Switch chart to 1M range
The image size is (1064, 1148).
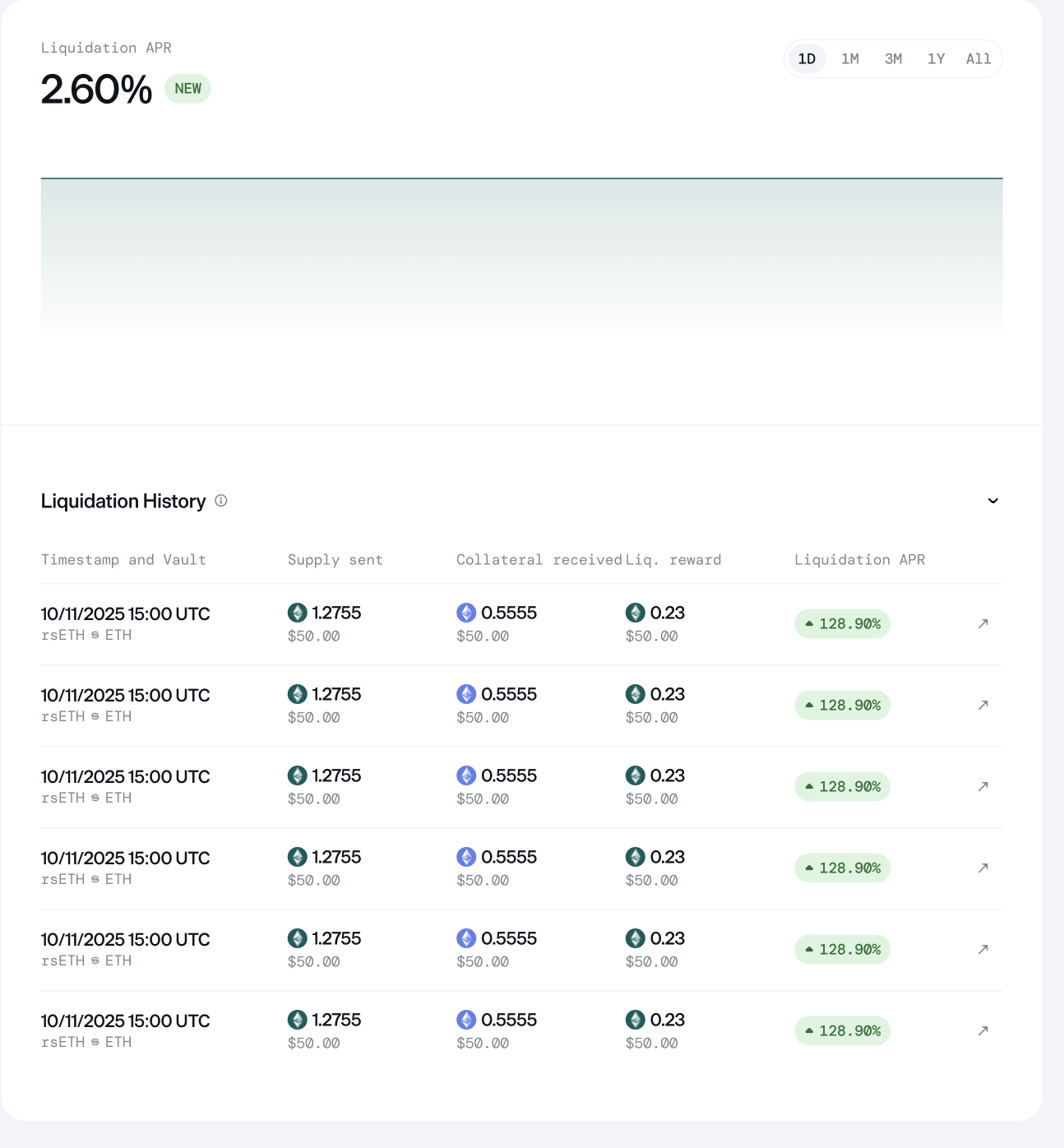click(x=850, y=59)
